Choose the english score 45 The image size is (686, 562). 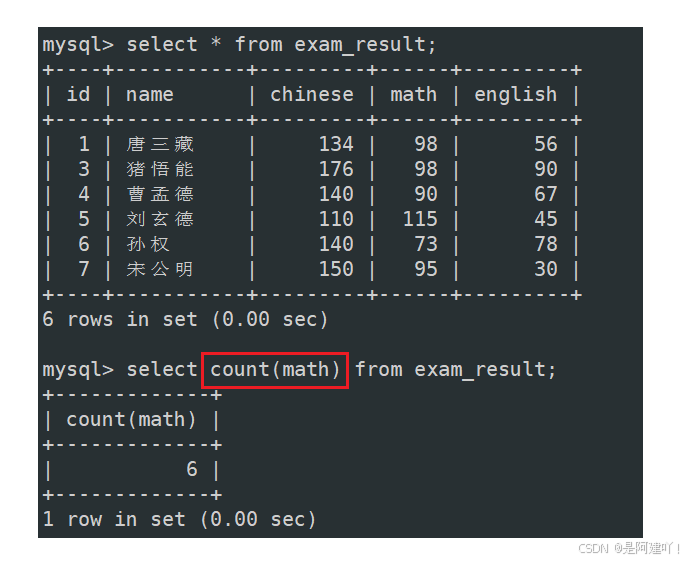[x=546, y=219]
